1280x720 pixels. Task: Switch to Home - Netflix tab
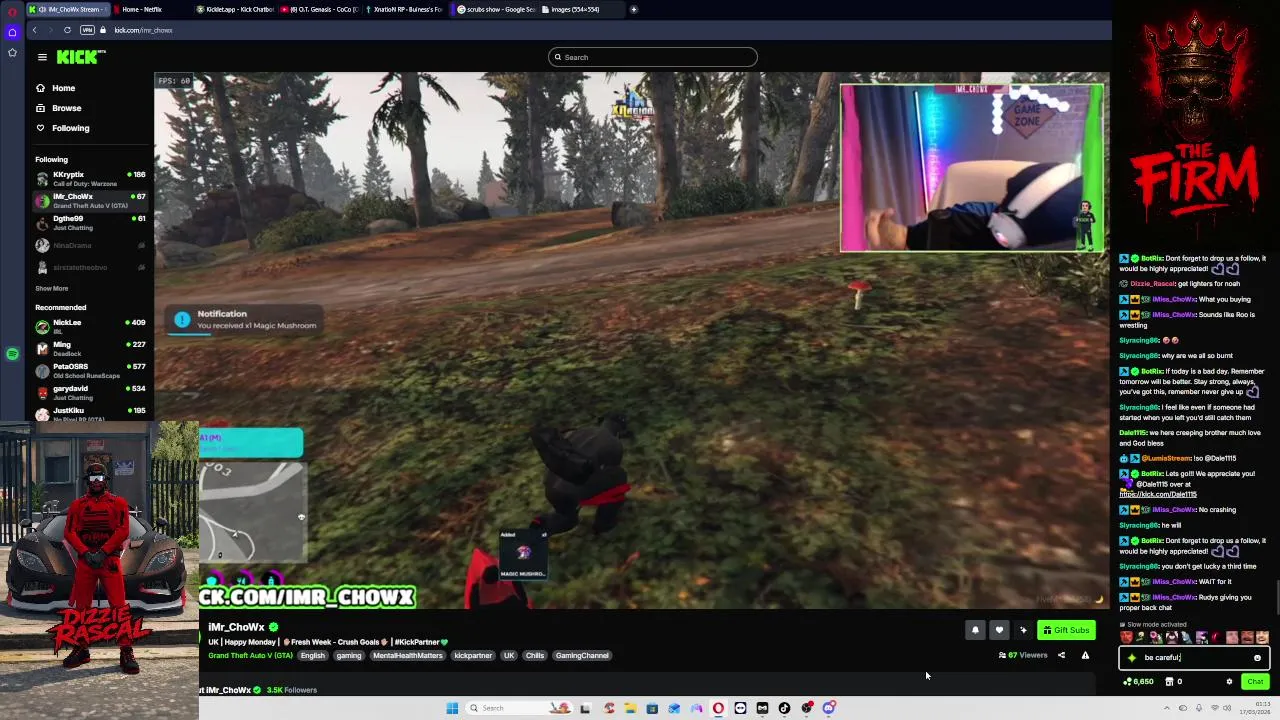point(153,9)
